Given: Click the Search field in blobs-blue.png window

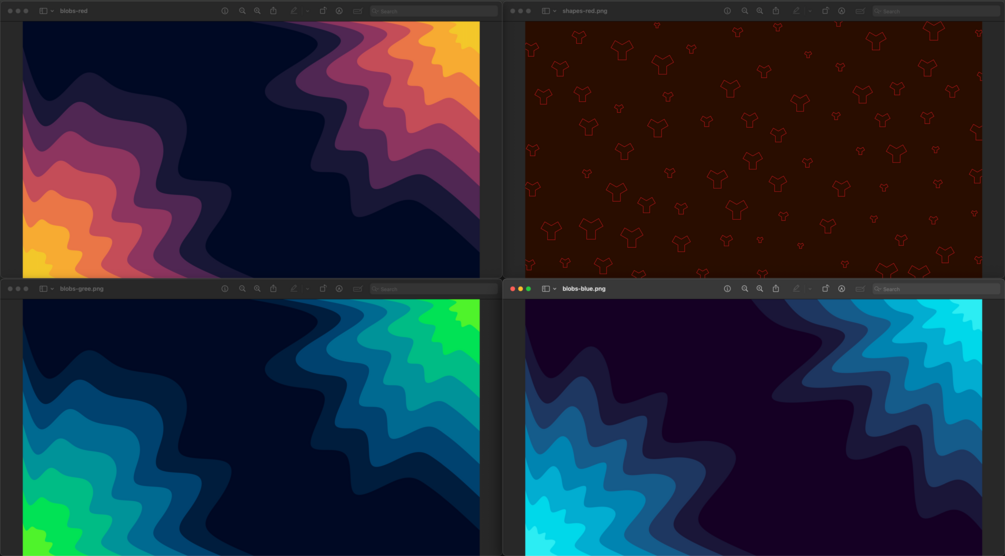Looking at the screenshot, I should [x=936, y=289].
